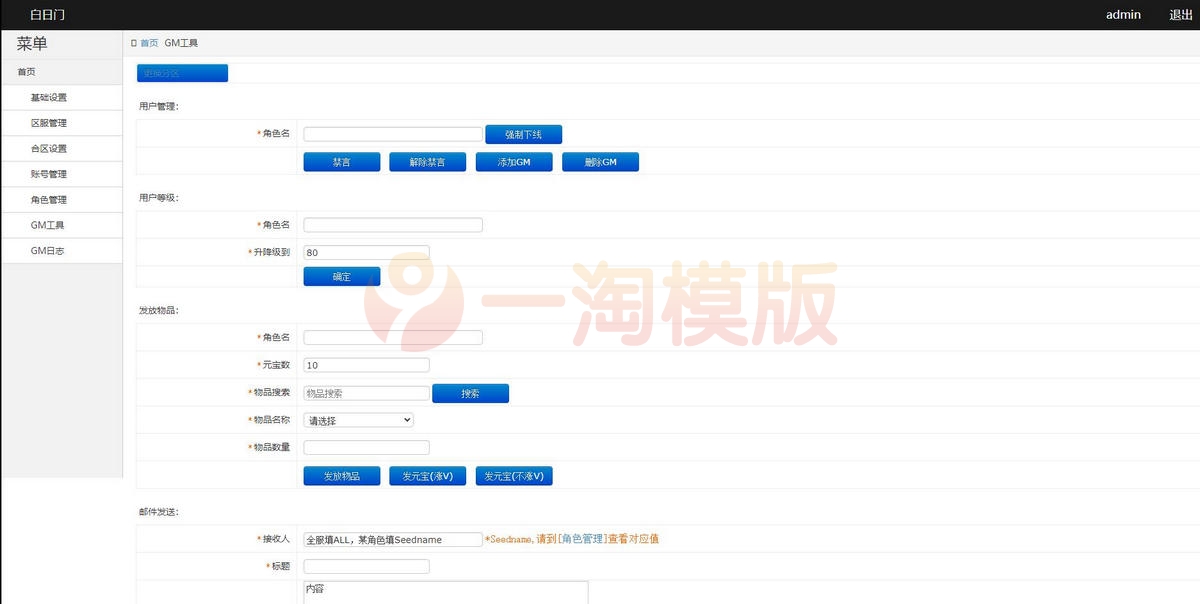Click the 首页 breadcrumb link
Viewport: 1200px width, 604px height.
point(148,42)
